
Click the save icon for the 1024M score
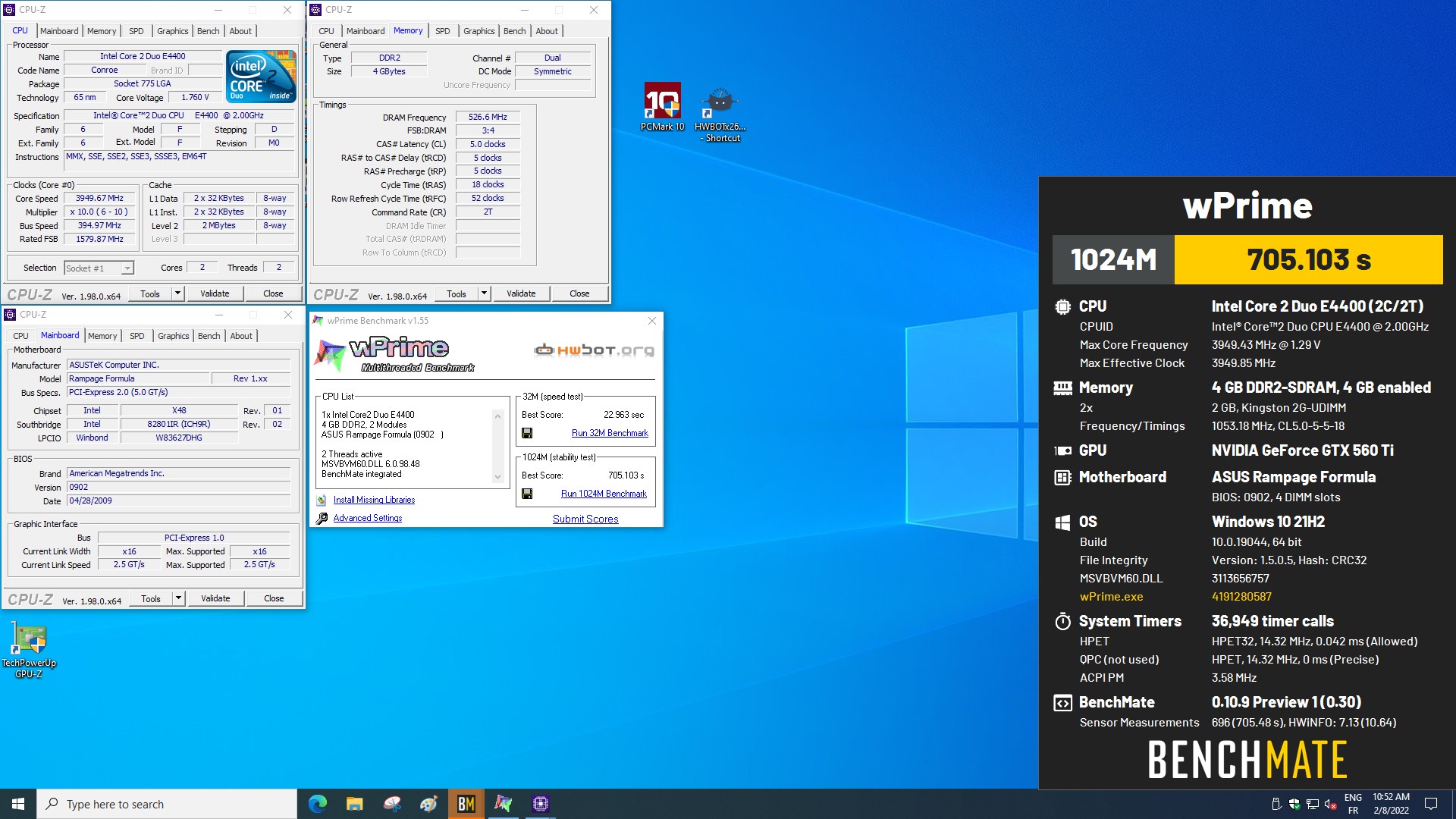click(527, 494)
